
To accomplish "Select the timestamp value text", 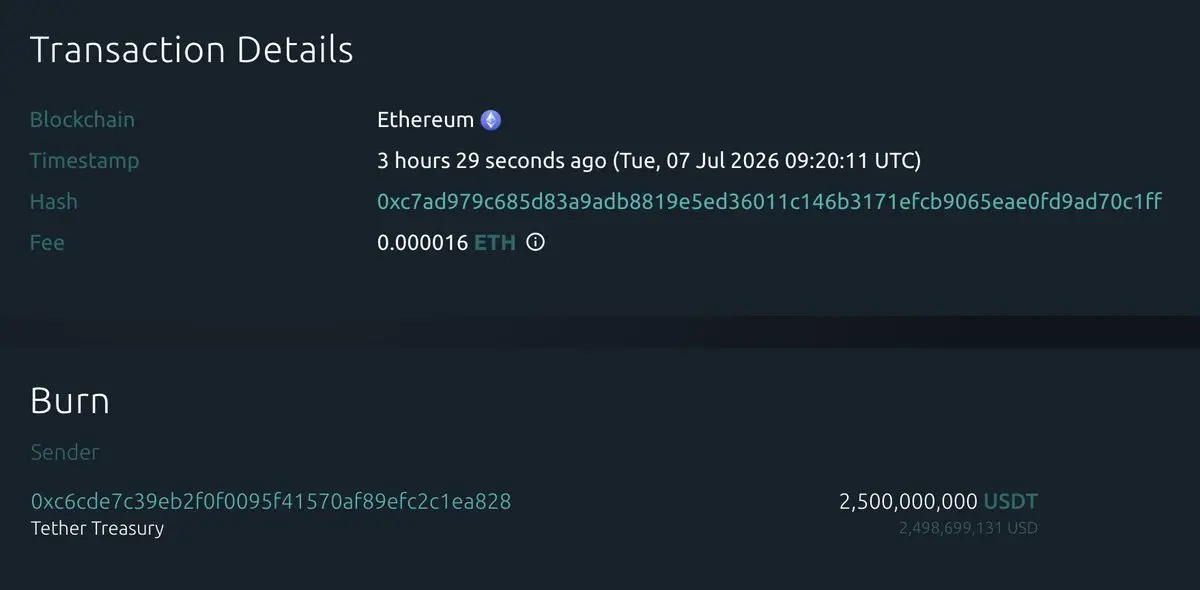I will coord(649,160).
